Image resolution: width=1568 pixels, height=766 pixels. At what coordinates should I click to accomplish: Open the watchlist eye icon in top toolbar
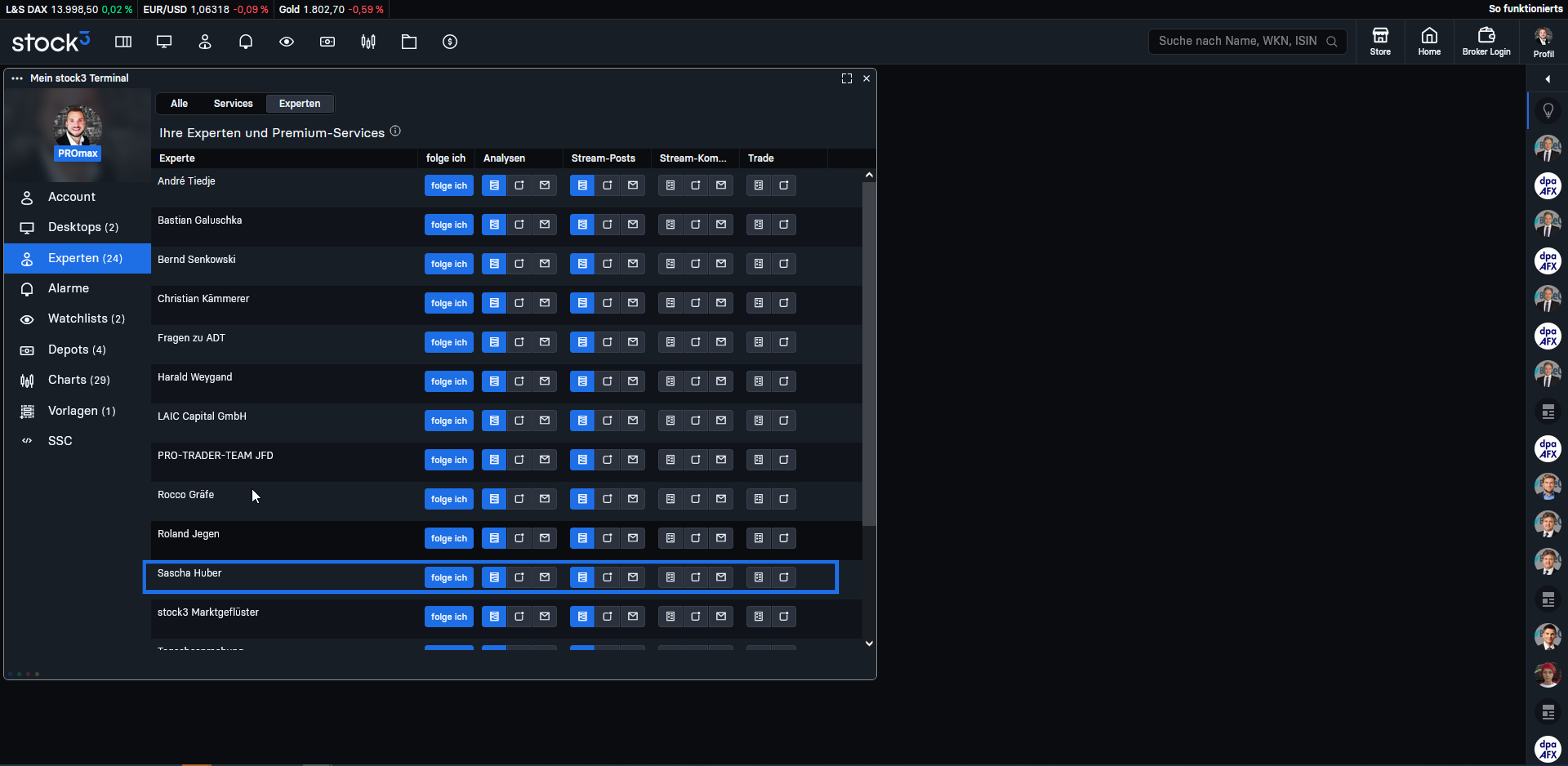286,41
